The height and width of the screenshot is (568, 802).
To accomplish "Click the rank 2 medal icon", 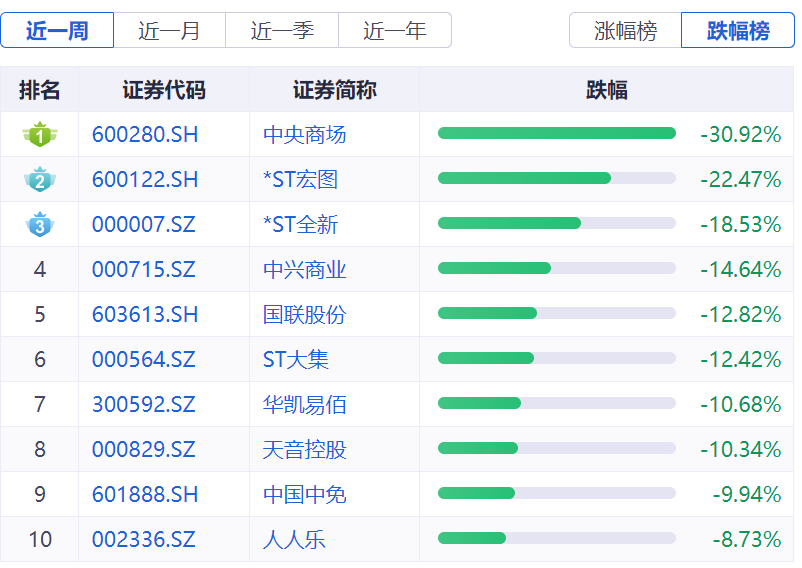I will 40,179.
